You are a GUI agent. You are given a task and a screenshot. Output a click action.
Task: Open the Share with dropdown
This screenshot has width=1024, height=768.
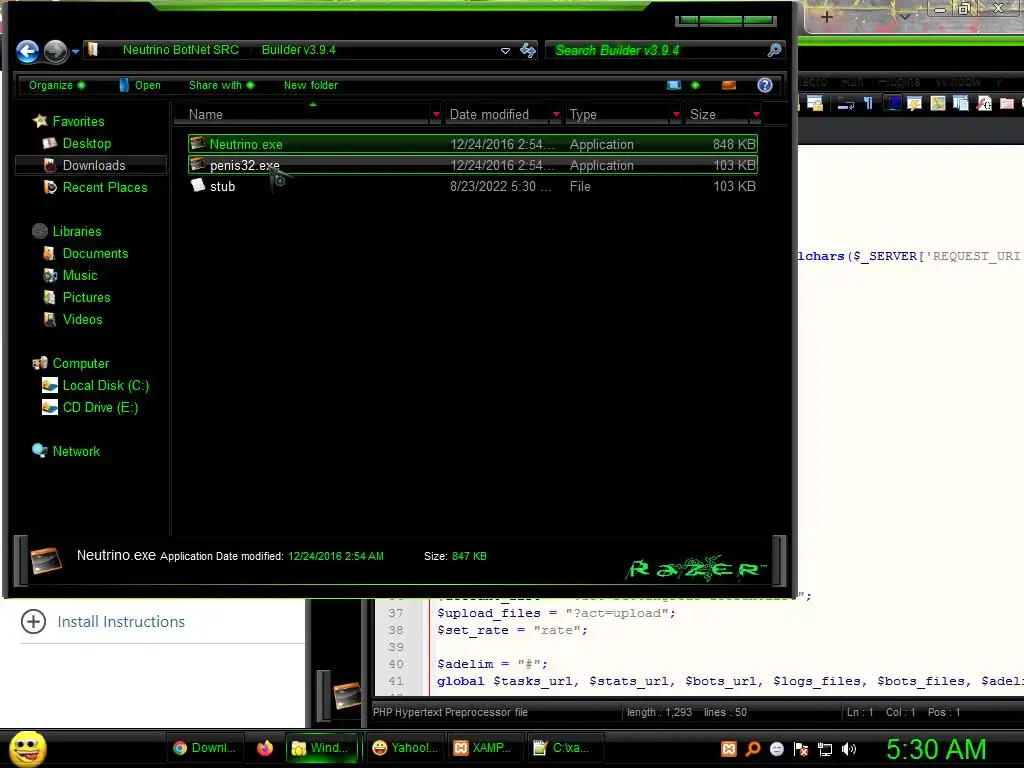(x=221, y=85)
